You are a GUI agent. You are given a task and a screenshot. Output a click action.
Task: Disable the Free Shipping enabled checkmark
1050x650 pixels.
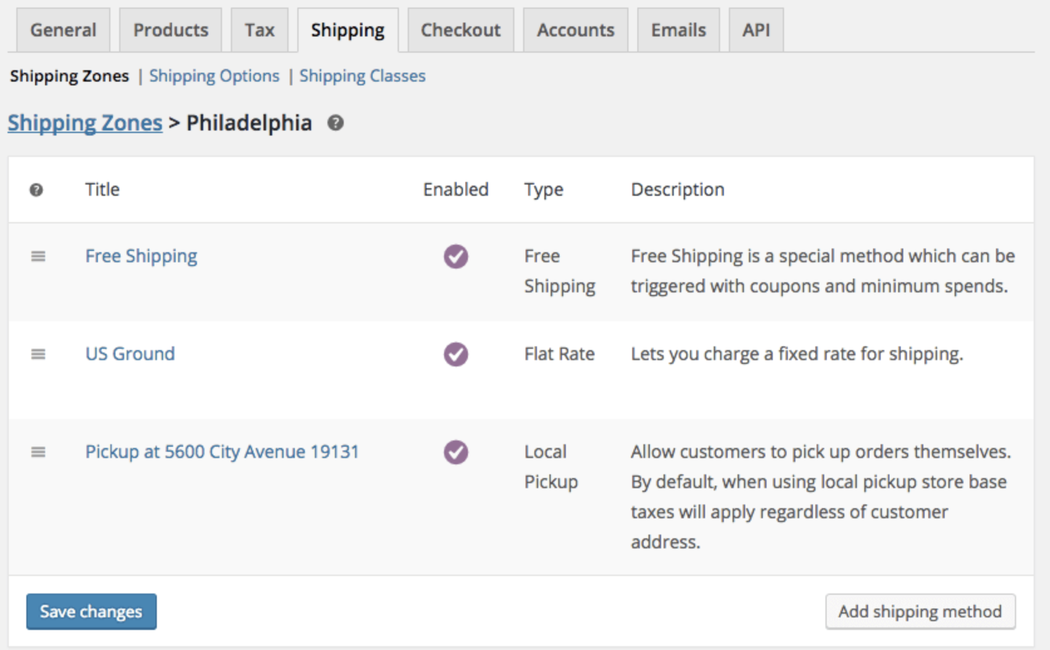(456, 256)
